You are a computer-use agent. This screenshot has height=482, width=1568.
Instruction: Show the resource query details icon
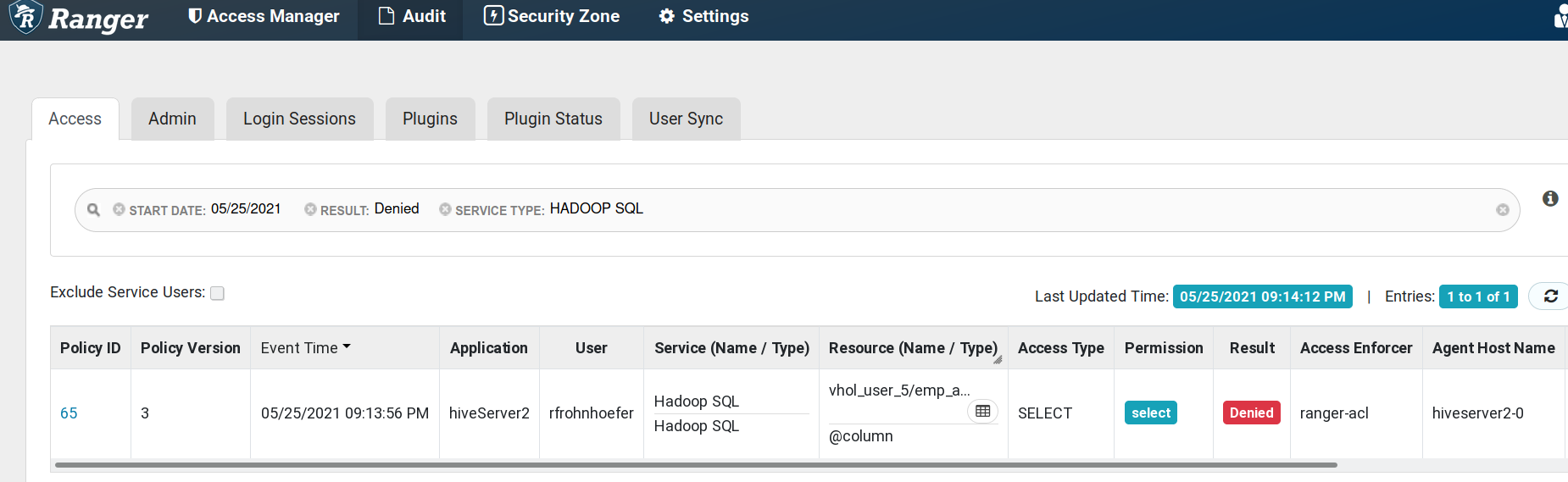(982, 412)
